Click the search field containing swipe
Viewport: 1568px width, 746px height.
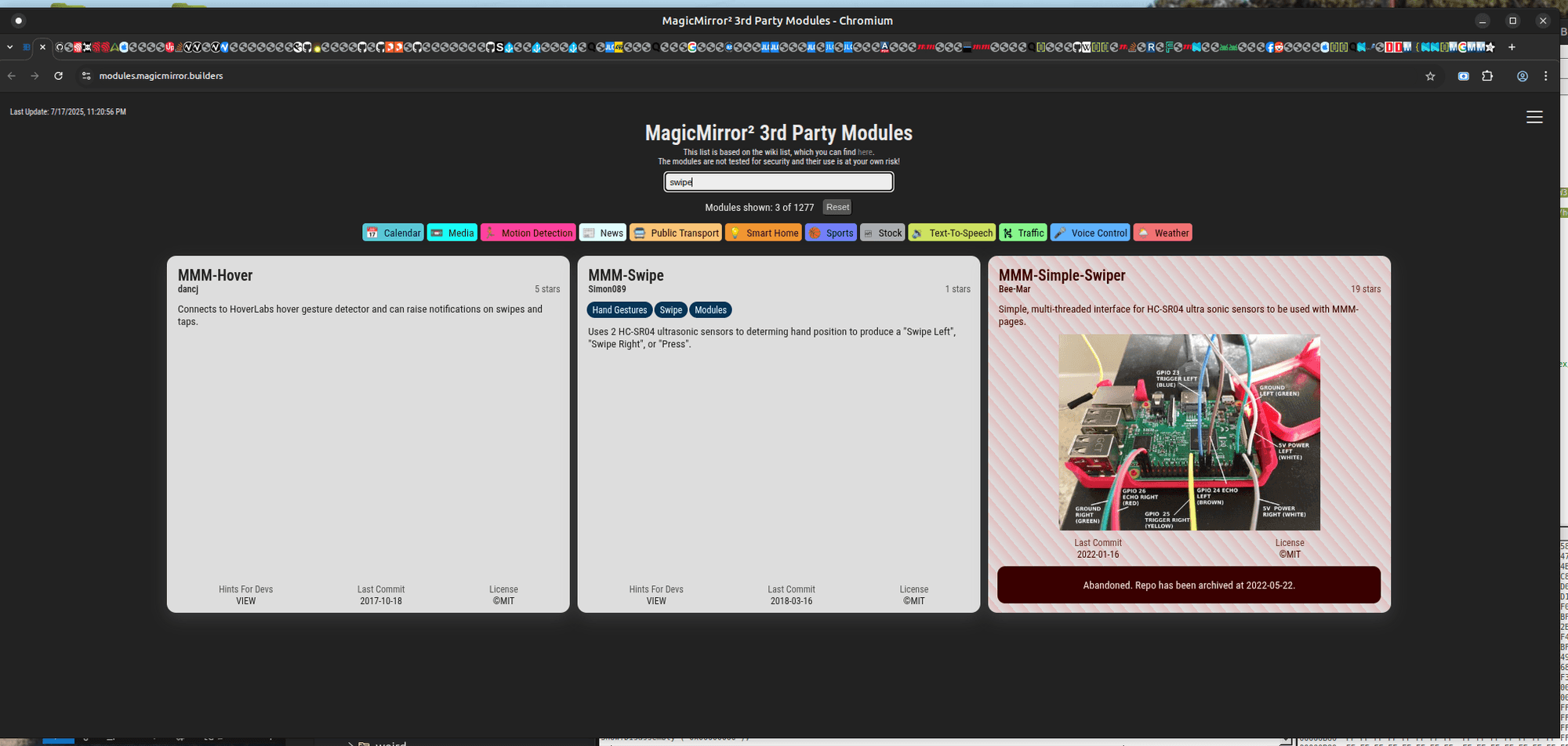(x=779, y=182)
